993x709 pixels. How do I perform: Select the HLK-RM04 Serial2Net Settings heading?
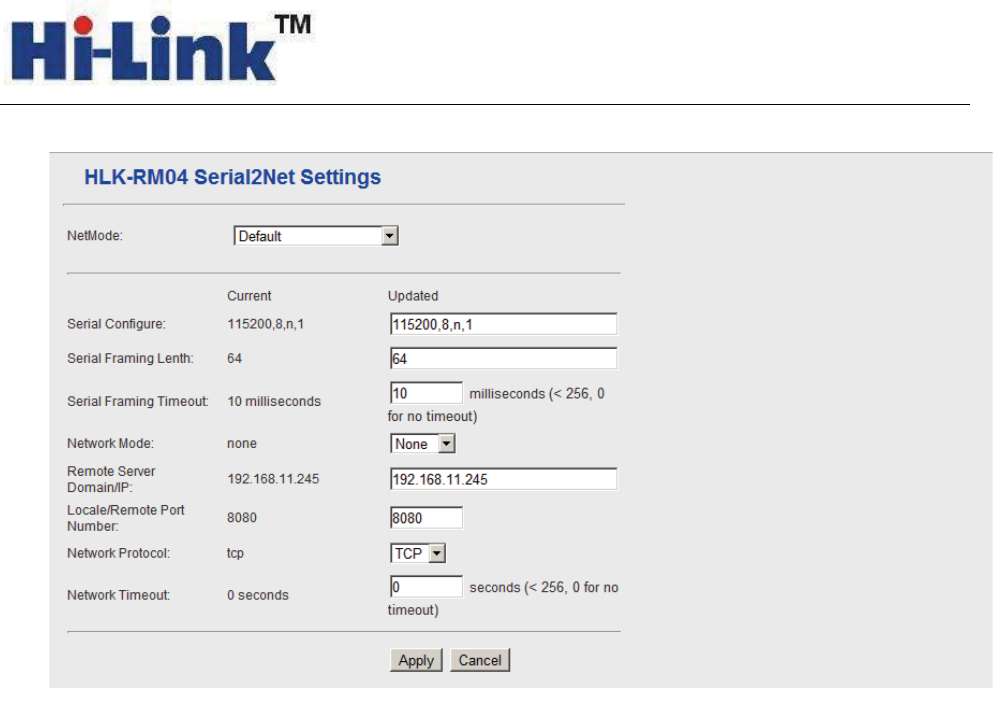pyautogui.click(x=232, y=177)
